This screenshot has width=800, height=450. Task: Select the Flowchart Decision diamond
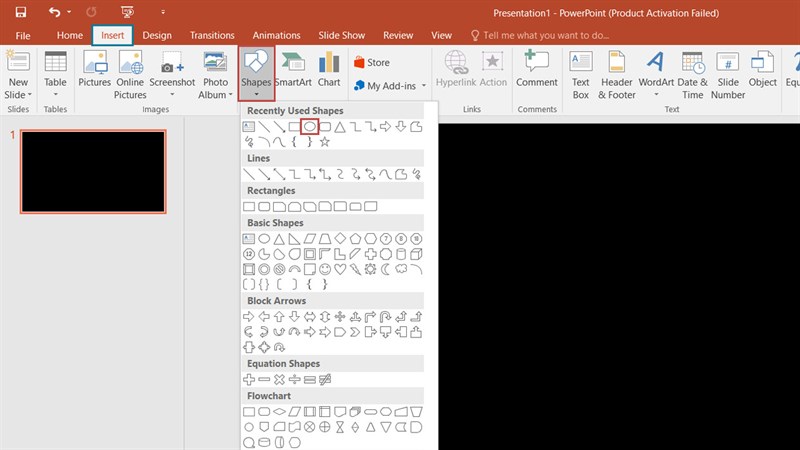click(279, 411)
